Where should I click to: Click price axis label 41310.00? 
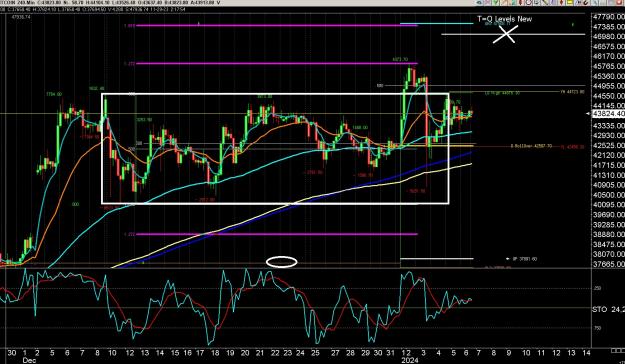pos(609,175)
